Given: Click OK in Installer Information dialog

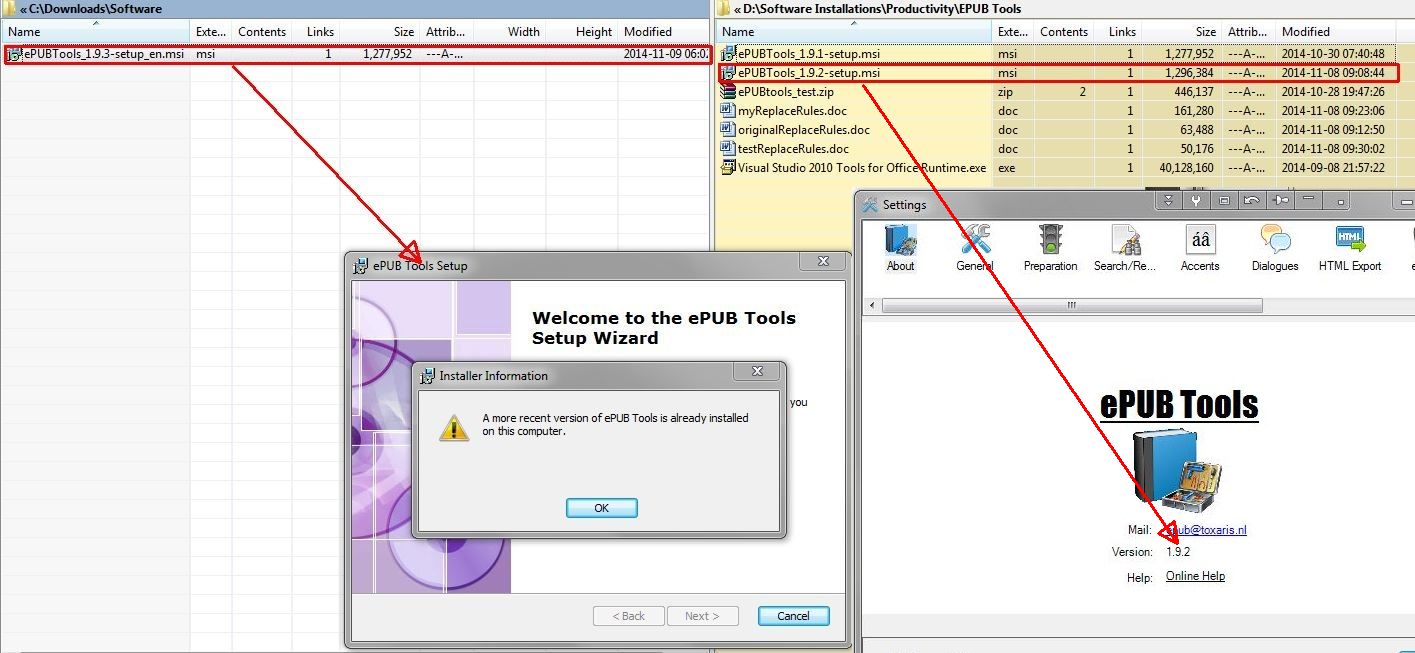Looking at the screenshot, I should tap(601, 508).
